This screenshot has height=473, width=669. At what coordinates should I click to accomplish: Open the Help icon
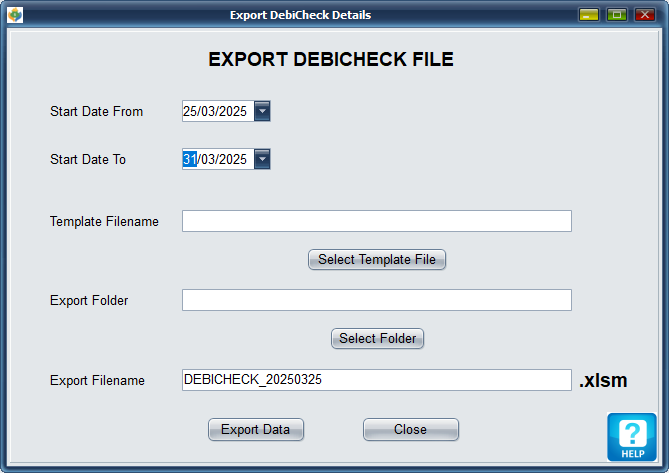pos(631,437)
